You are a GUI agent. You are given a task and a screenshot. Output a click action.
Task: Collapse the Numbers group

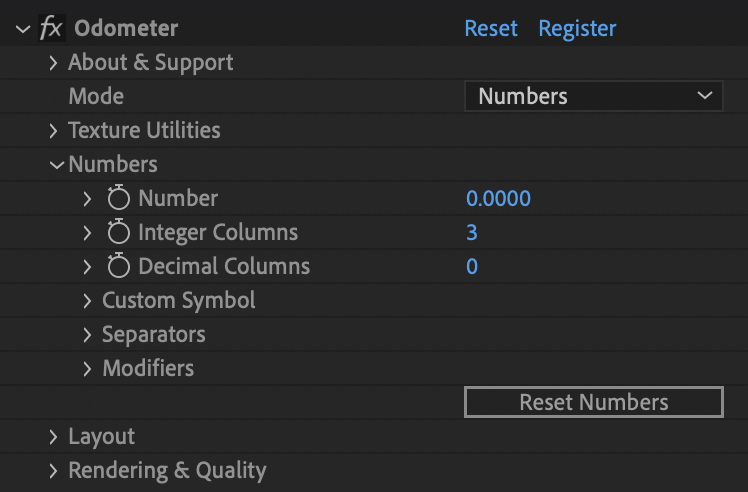tap(57, 165)
